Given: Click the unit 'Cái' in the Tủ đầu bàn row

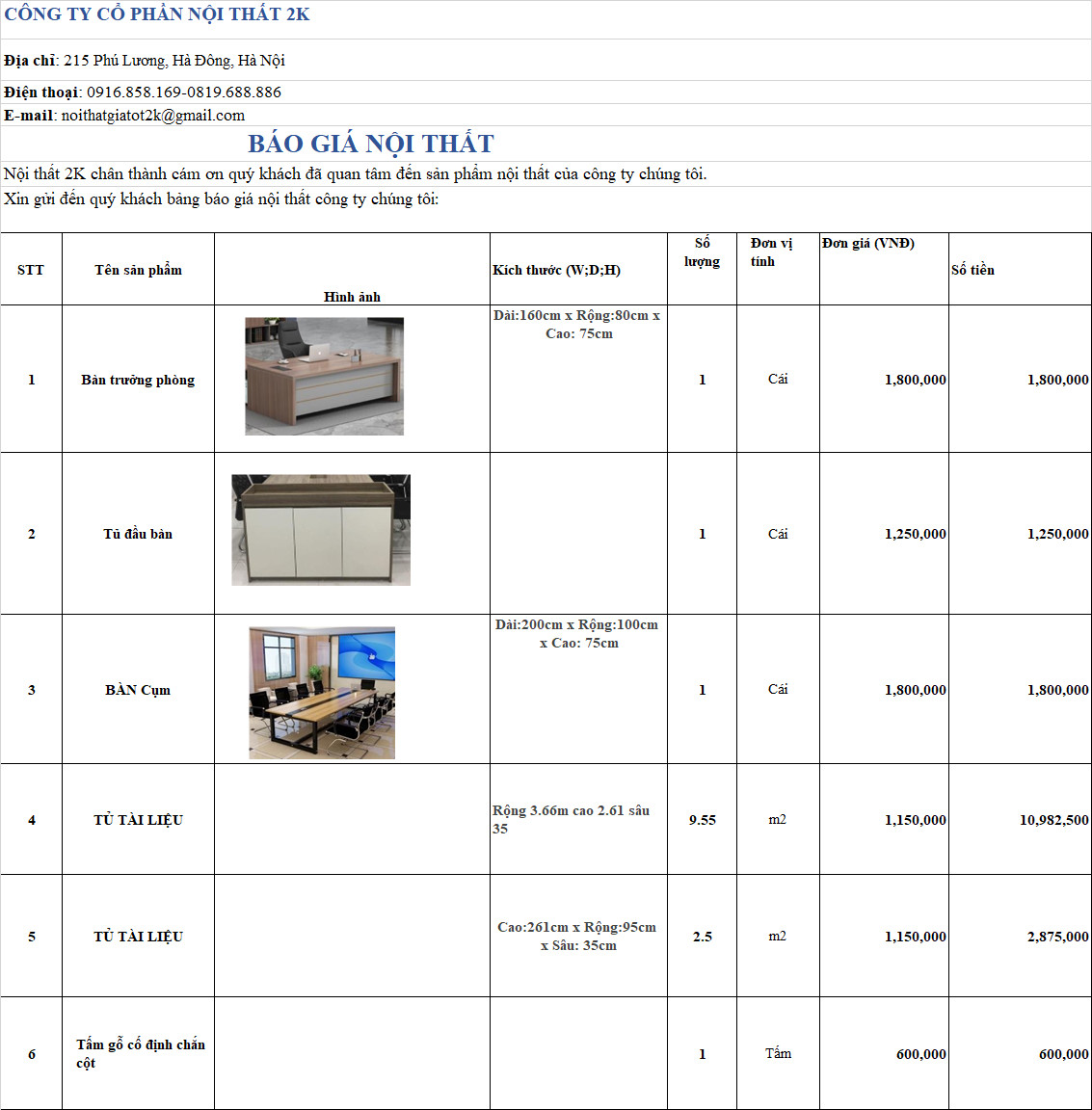Looking at the screenshot, I should 778,534.
